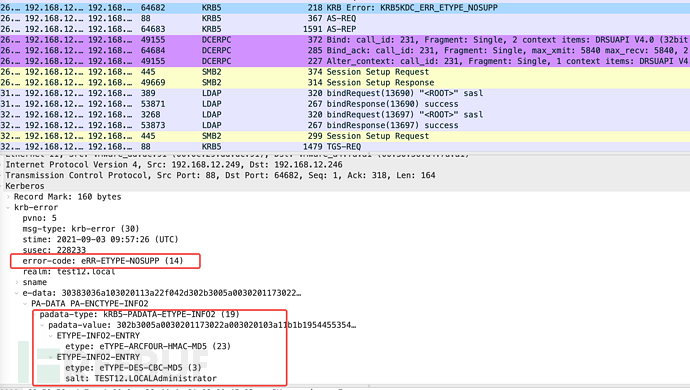The width and height of the screenshot is (690, 390).
Task: Click port 64682 in the KRB Error row
Action: click(153, 7)
